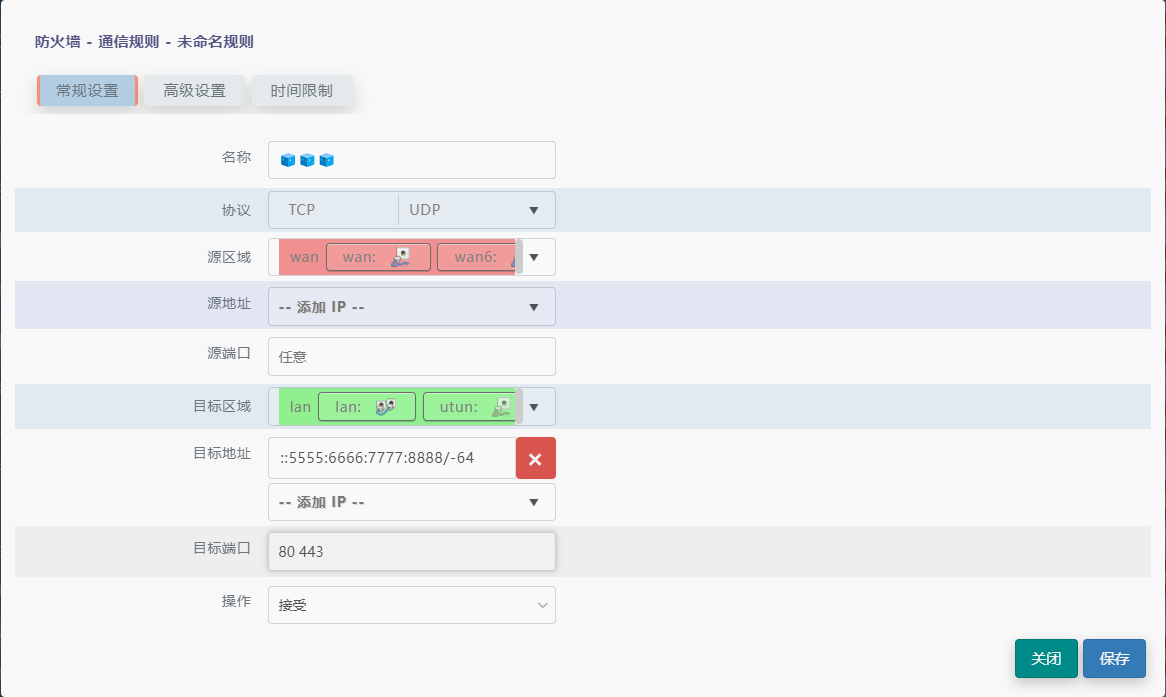The image size is (1166, 697).
Task: Click the utun interface icon
Action: [502, 407]
